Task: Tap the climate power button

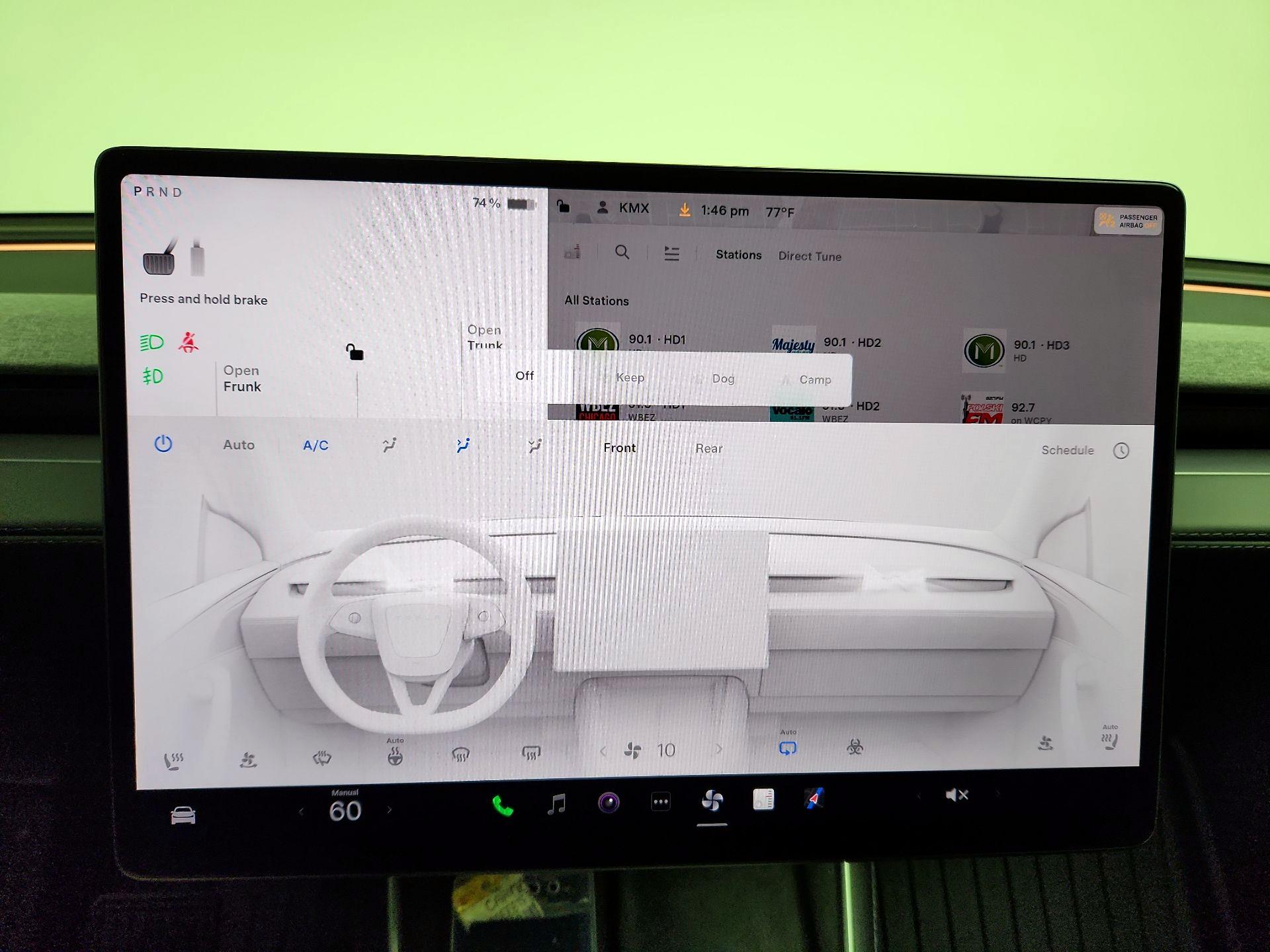Action: [x=163, y=444]
